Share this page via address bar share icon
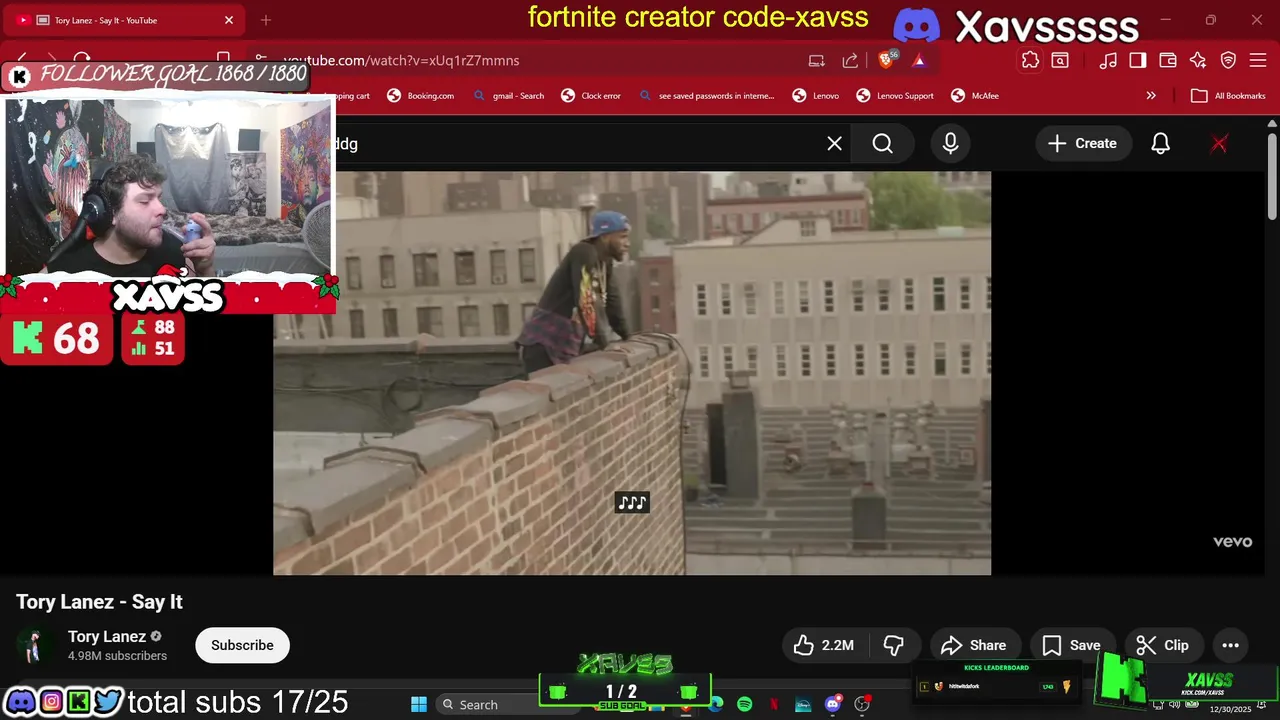Viewport: 1280px width, 720px height. (x=850, y=60)
